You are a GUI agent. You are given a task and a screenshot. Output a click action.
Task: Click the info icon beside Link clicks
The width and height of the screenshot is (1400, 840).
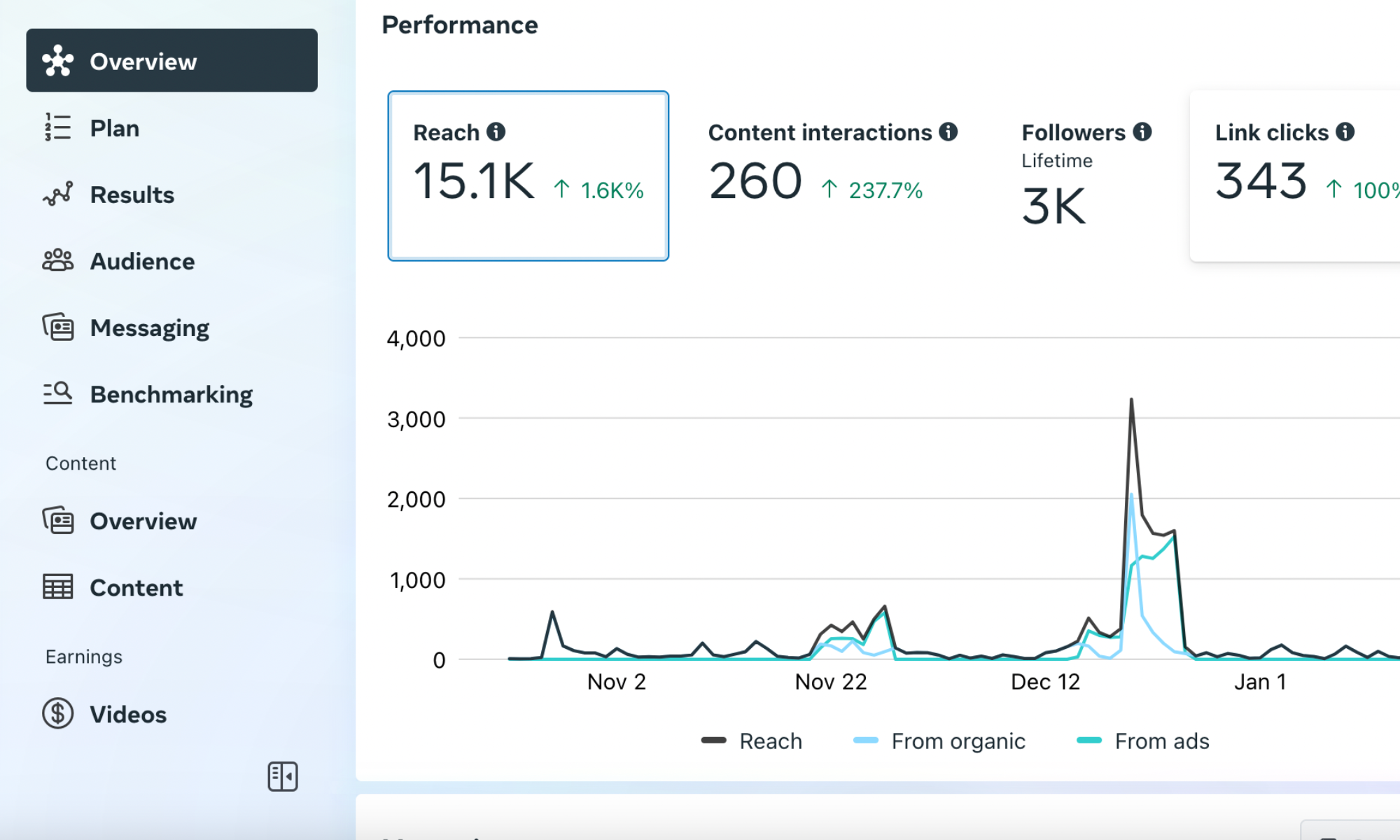tap(1345, 132)
